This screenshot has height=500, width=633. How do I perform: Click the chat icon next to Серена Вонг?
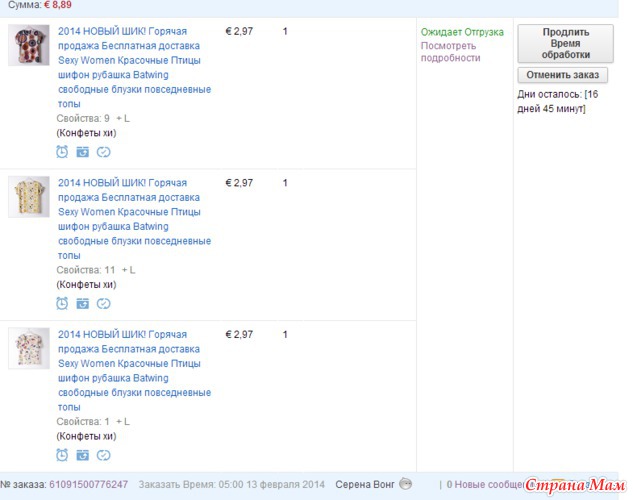tap(405, 485)
